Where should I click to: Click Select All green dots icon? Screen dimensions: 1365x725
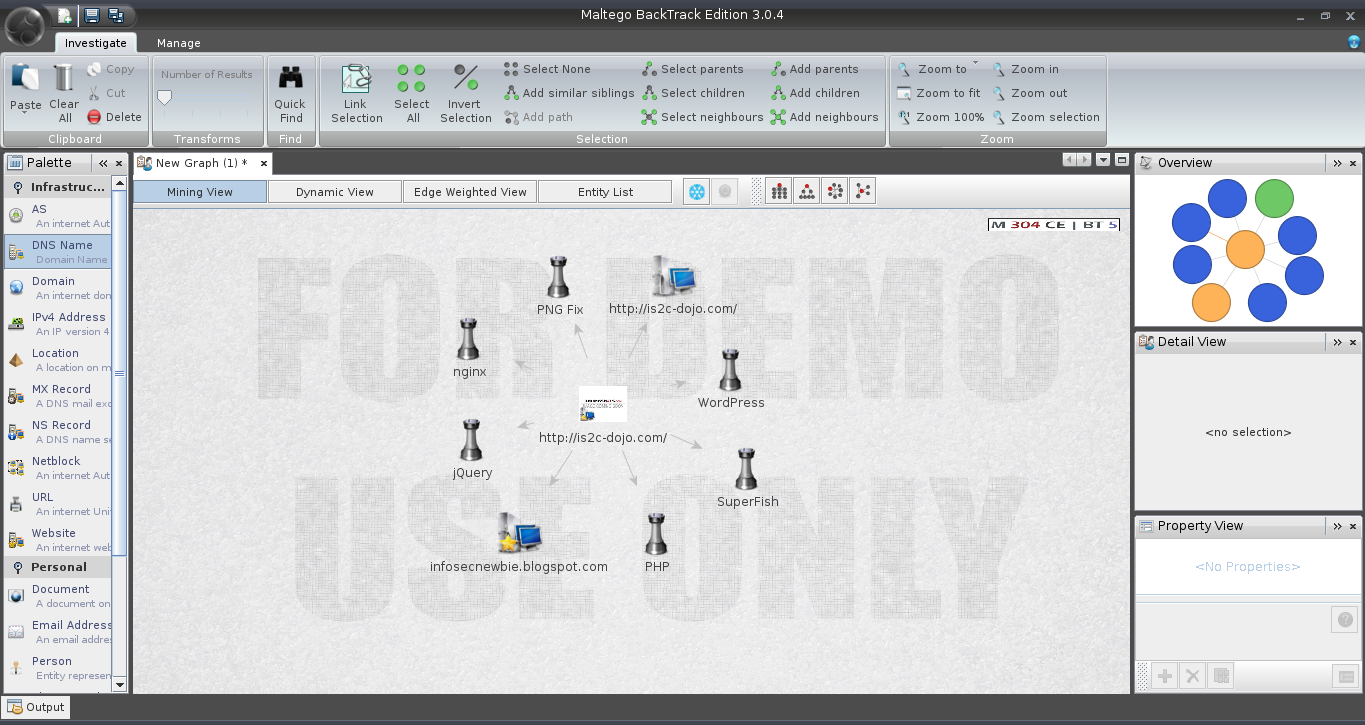point(411,93)
